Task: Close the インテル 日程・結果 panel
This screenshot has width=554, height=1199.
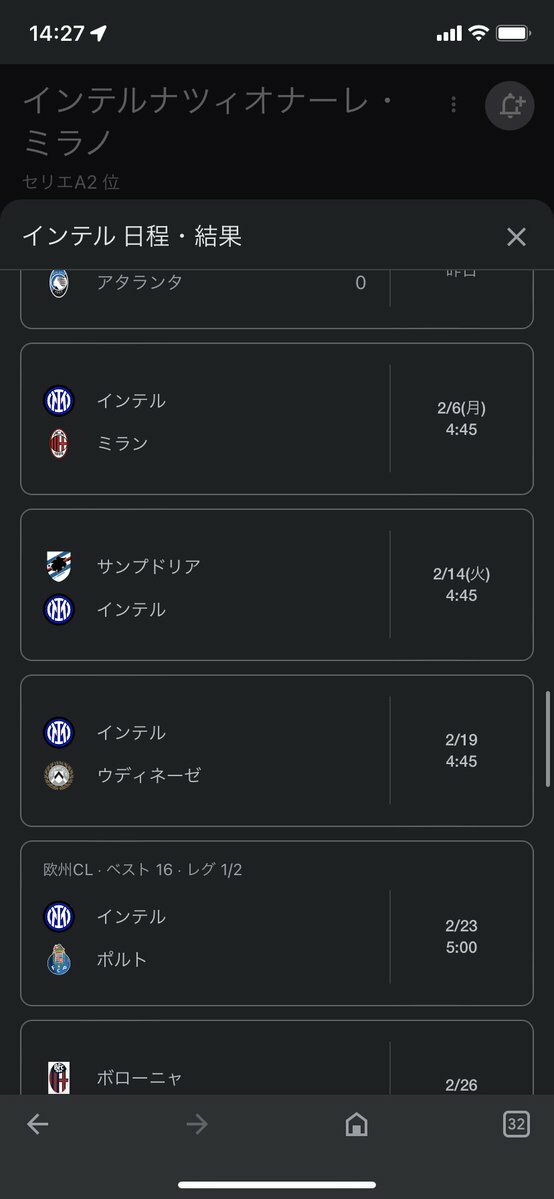Action: (x=517, y=237)
